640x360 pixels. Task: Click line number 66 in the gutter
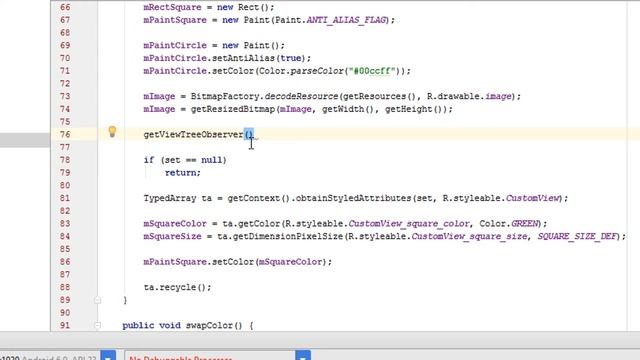coord(65,7)
